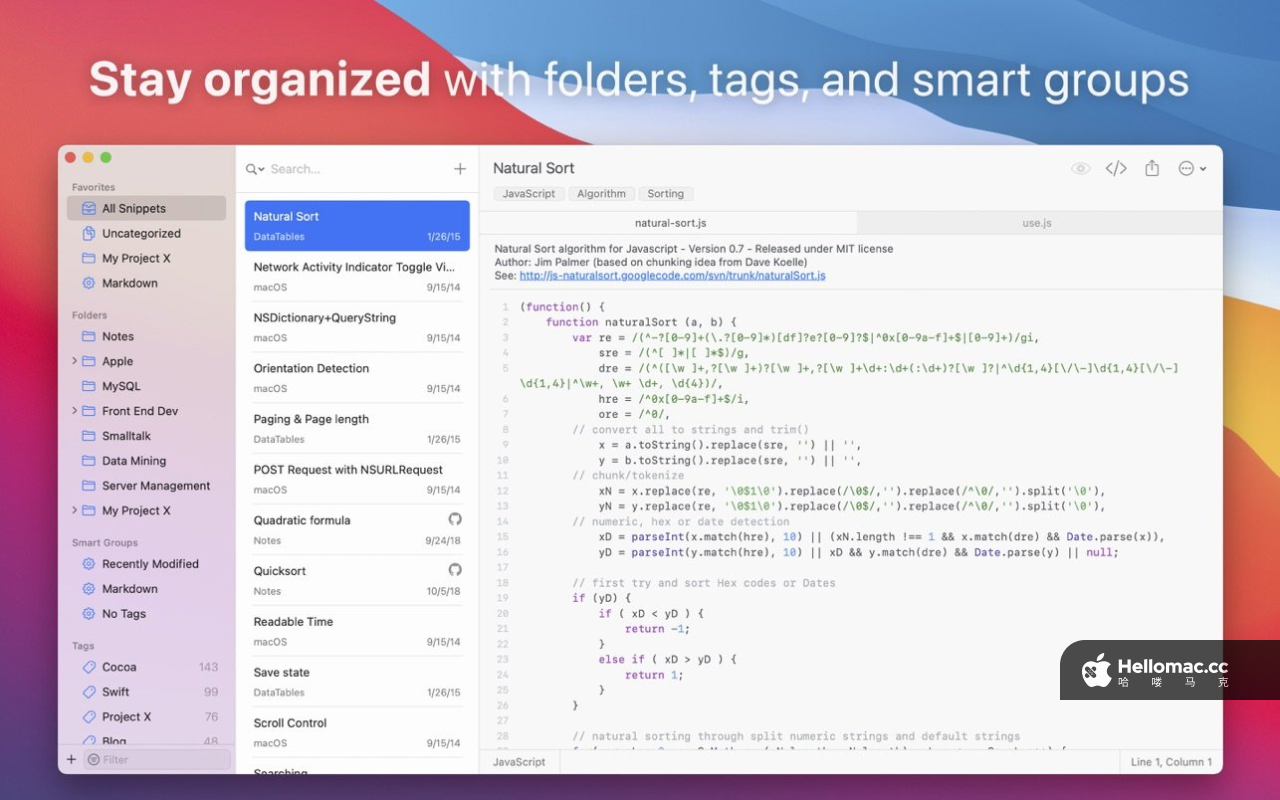Open the MySQL folder

coord(146,386)
